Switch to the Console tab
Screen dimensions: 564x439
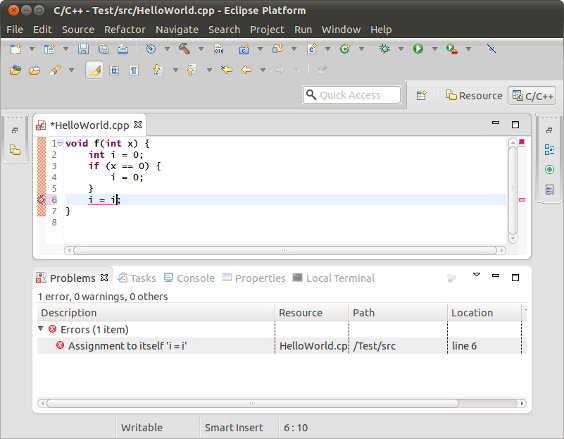[x=189, y=278]
